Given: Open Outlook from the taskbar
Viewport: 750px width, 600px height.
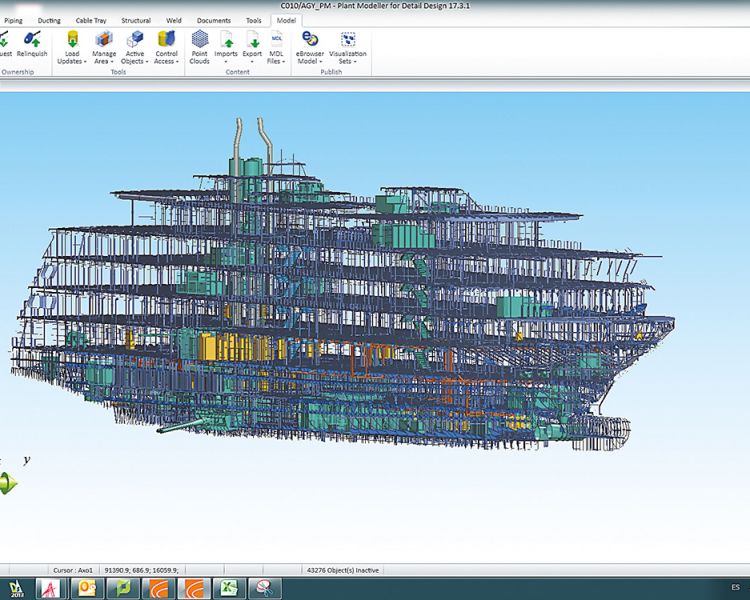Looking at the screenshot, I should (87, 589).
